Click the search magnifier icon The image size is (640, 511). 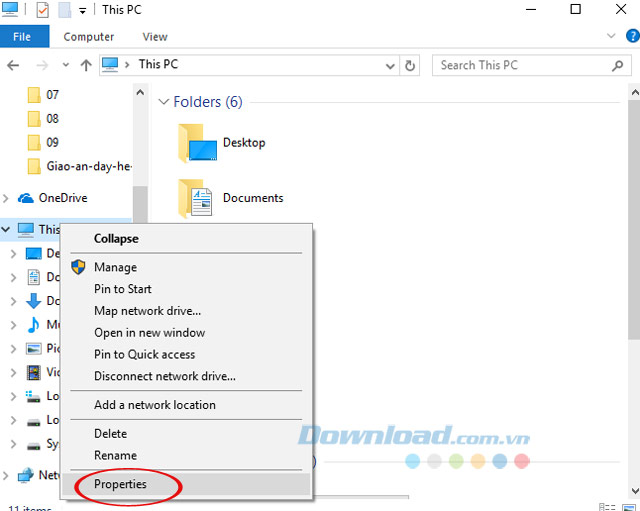[x=617, y=65]
